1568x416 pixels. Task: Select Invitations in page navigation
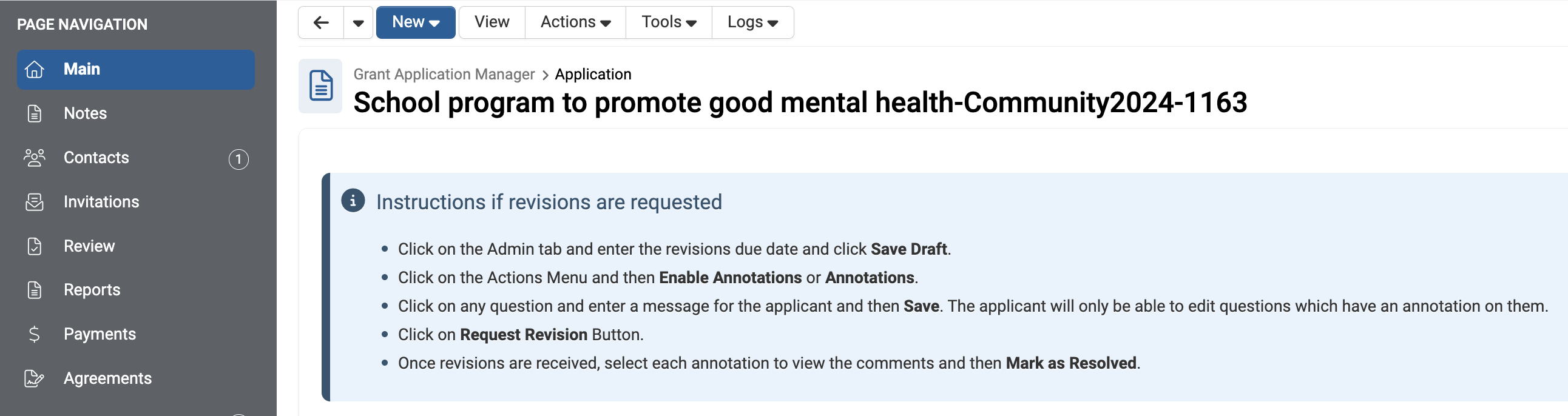[x=101, y=202]
